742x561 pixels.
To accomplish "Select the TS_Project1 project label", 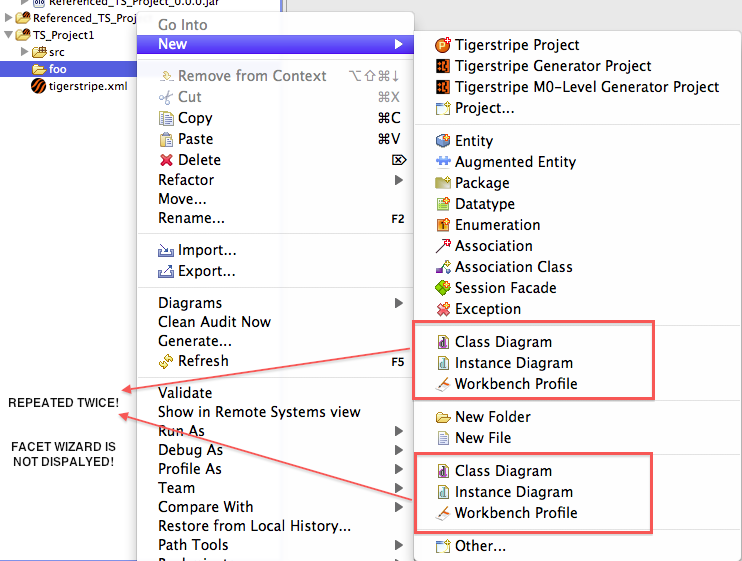I will 63,35.
